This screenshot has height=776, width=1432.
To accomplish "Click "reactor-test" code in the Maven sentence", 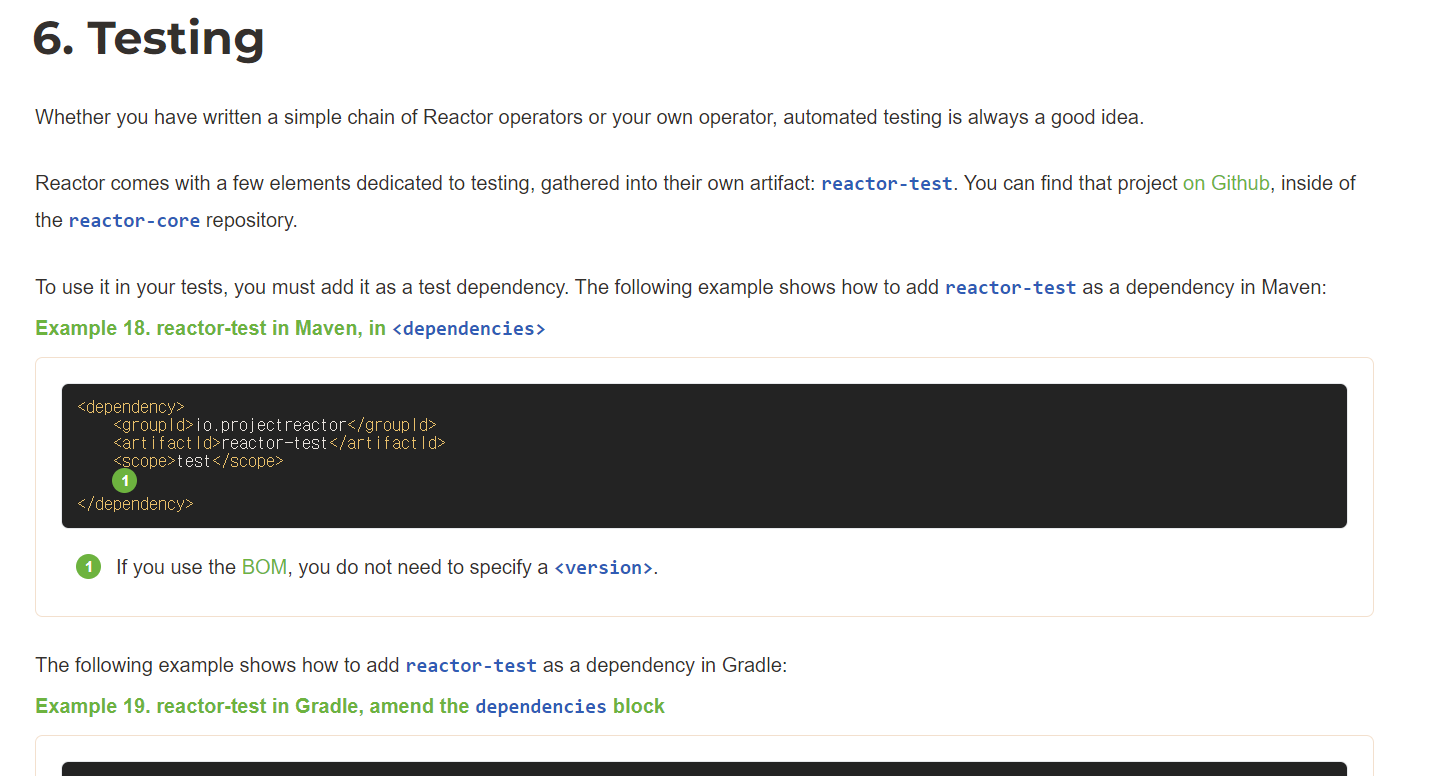I will pos(1011,288).
